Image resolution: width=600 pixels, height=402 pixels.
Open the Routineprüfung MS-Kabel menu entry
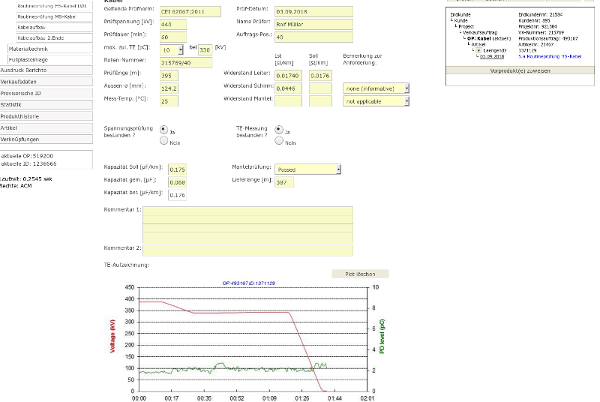click(x=54, y=17)
